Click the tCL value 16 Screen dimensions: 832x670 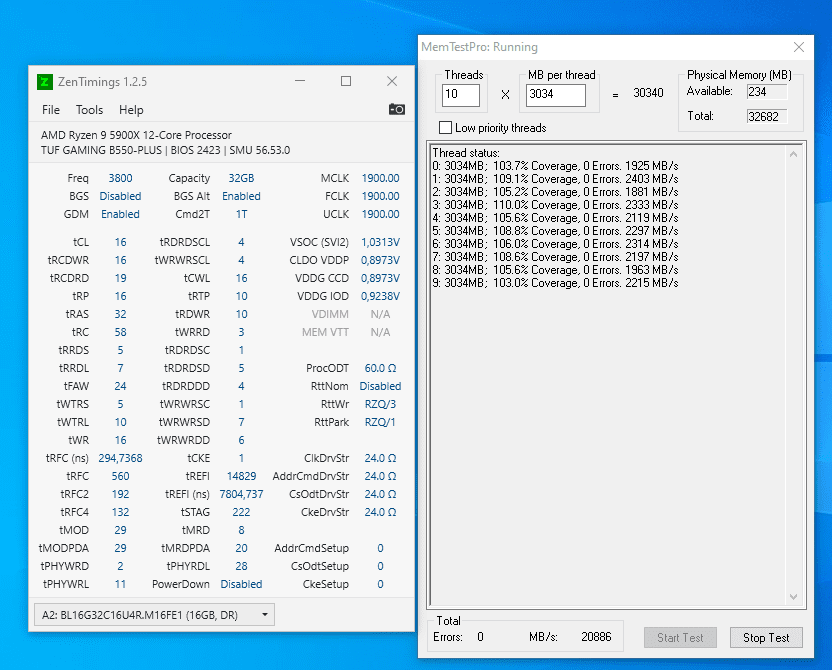(120, 242)
